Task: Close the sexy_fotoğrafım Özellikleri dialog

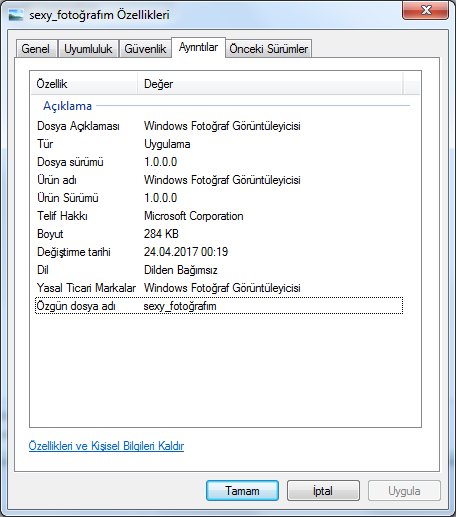Action: point(425,10)
